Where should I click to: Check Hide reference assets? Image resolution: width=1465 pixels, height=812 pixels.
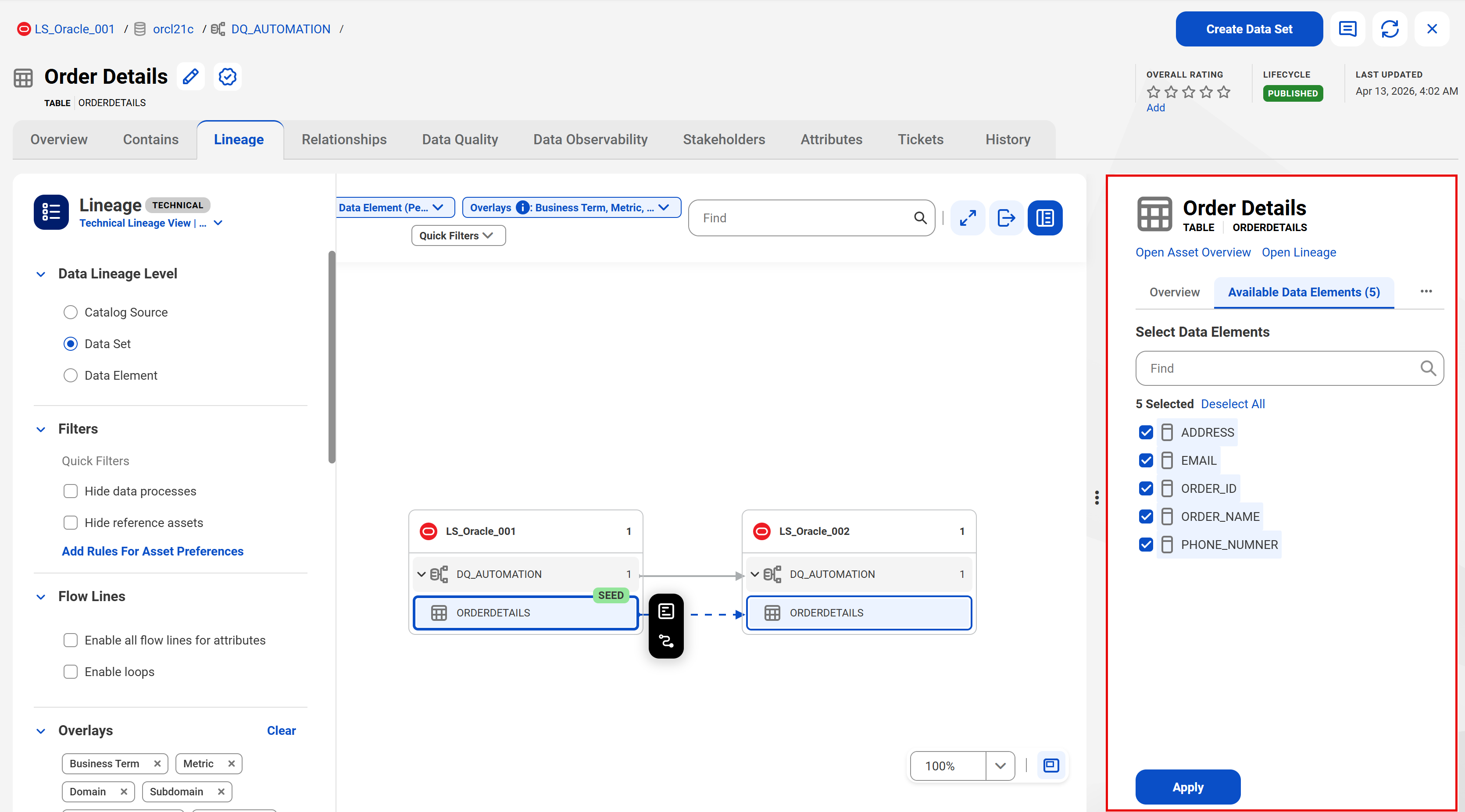coord(71,523)
